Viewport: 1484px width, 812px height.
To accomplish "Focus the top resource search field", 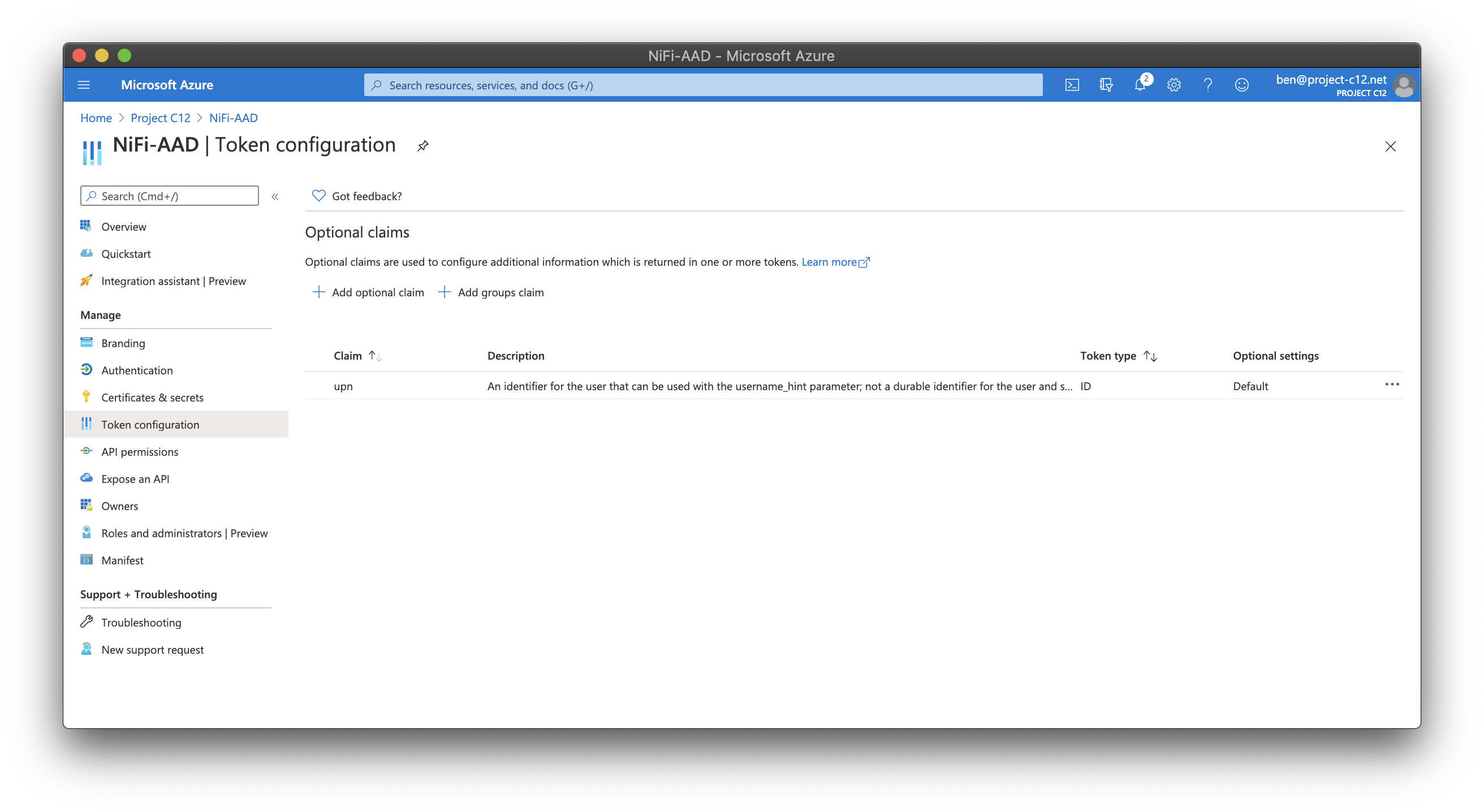I will point(703,85).
